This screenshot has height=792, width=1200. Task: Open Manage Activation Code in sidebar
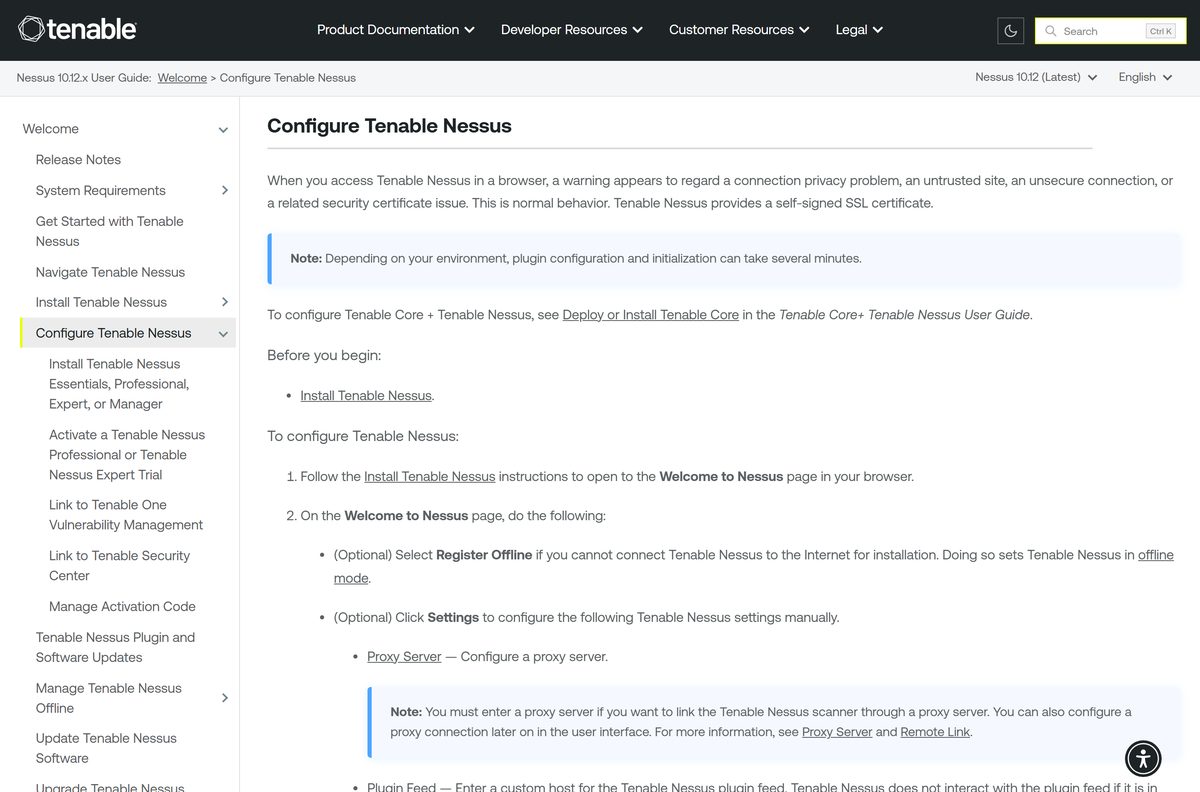pos(122,607)
